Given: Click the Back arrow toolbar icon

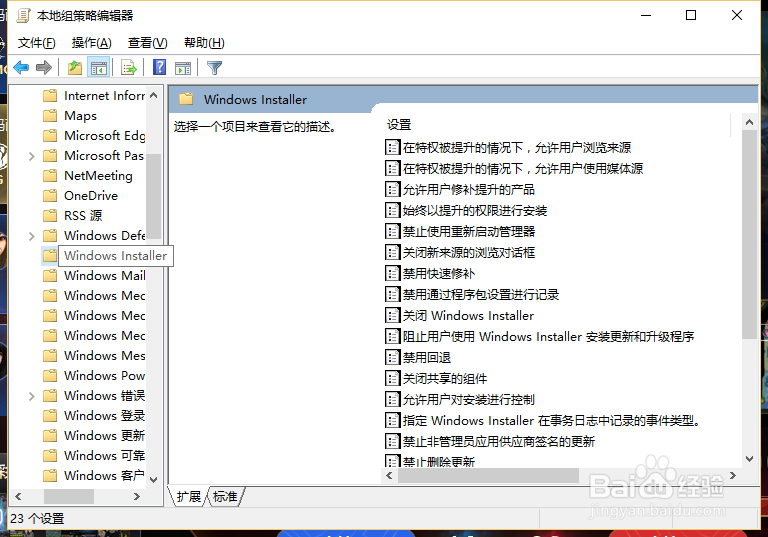Looking at the screenshot, I should (22, 67).
